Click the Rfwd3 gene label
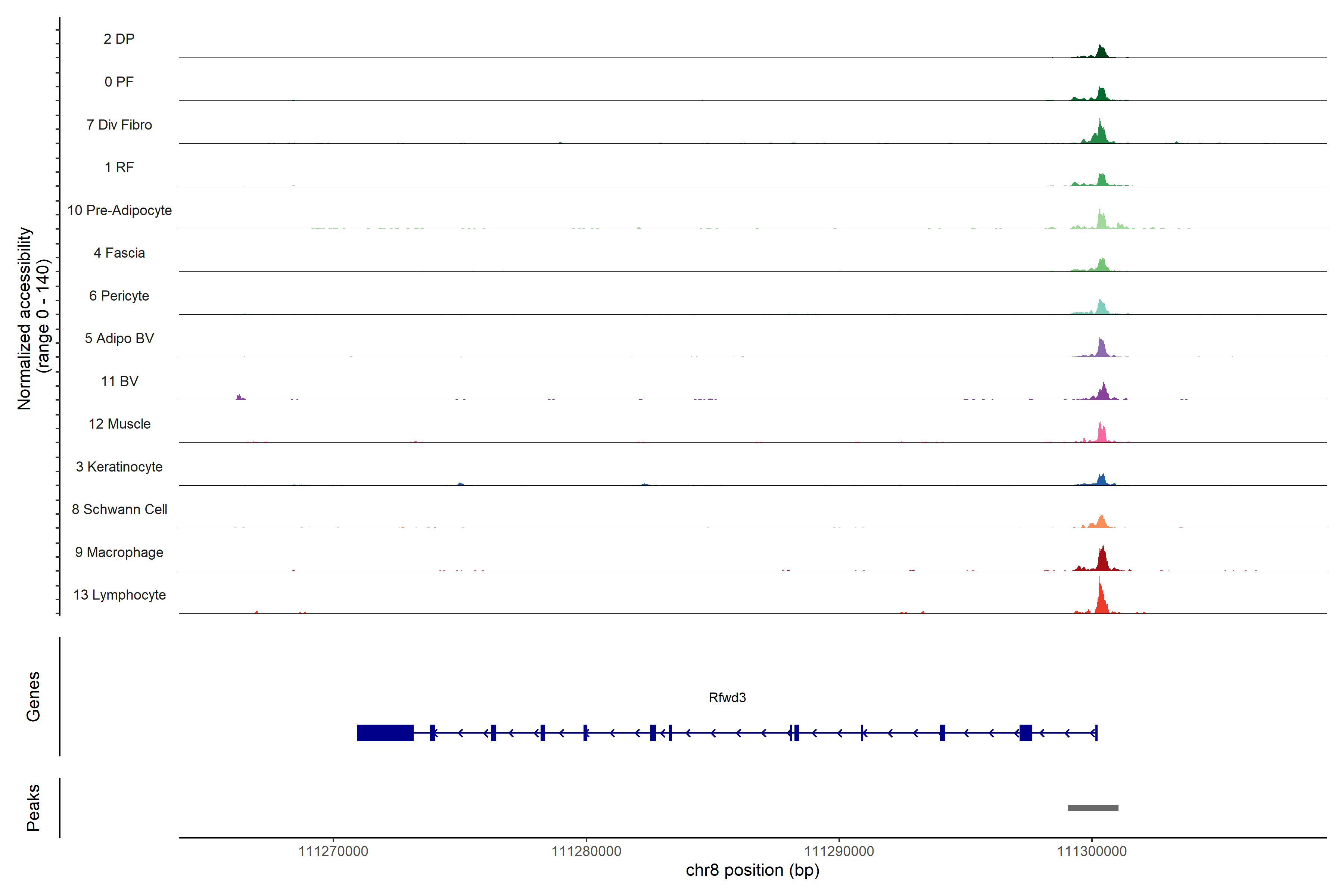This screenshot has height=896, width=1344. click(727, 697)
